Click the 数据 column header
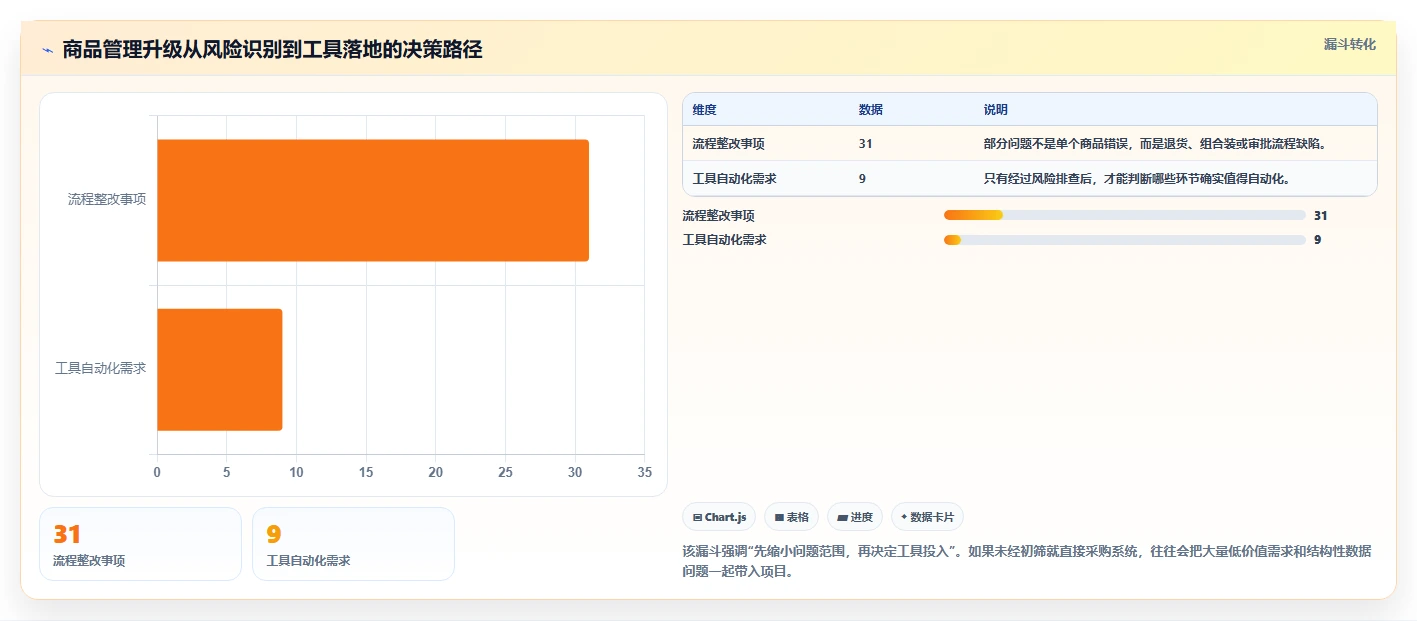 870,110
